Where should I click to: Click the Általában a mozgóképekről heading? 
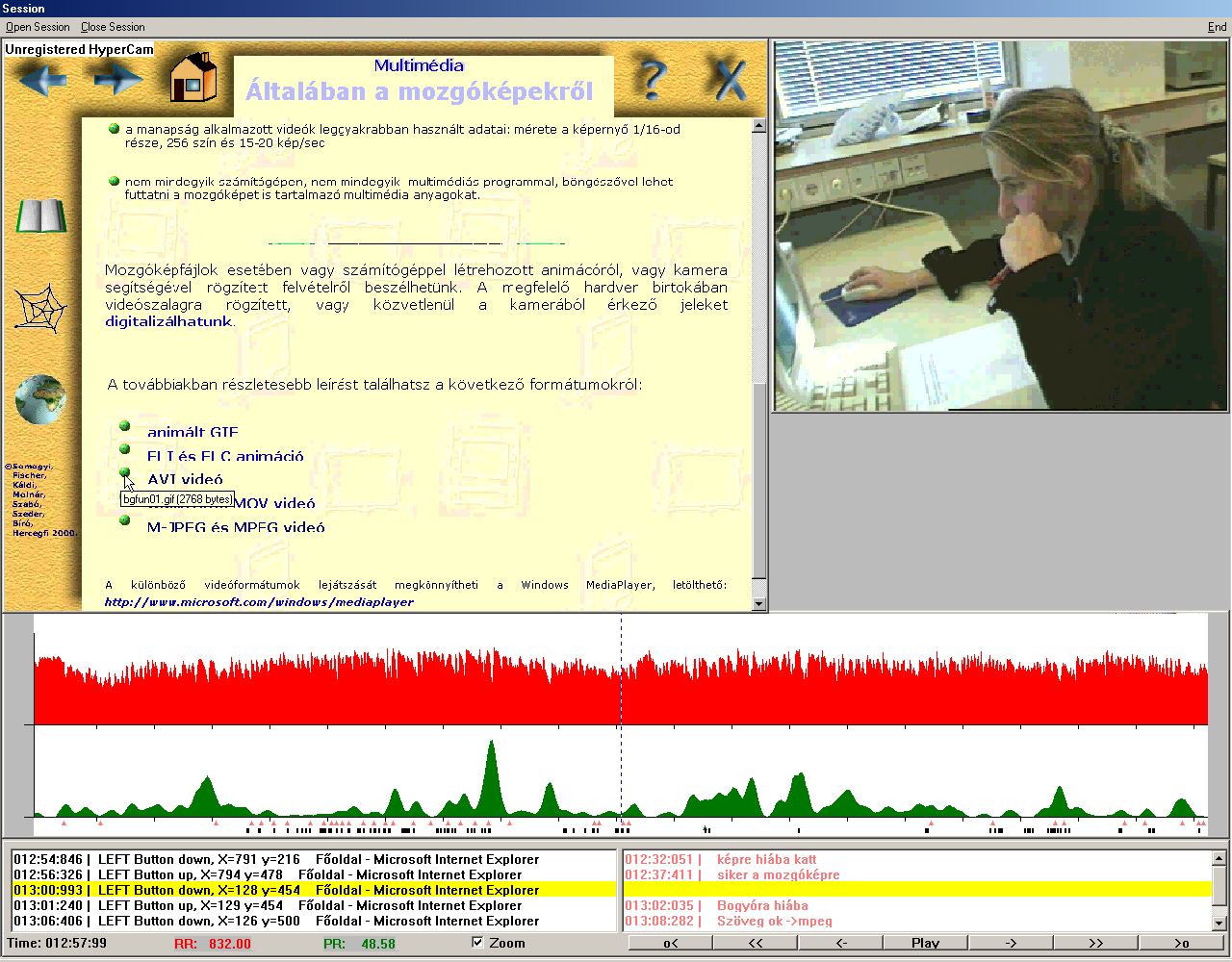click(x=420, y=91)
